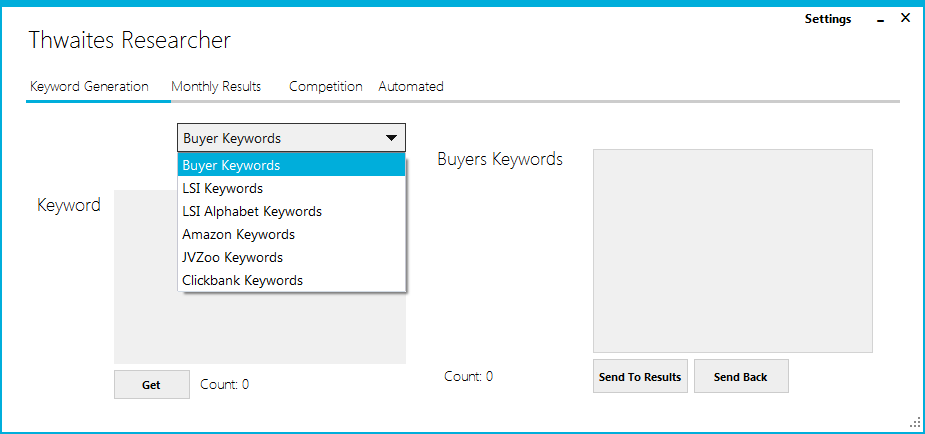This screenshot has width=925, height=434.
Task: Go to the Competition tab
Action: point(325,87)
